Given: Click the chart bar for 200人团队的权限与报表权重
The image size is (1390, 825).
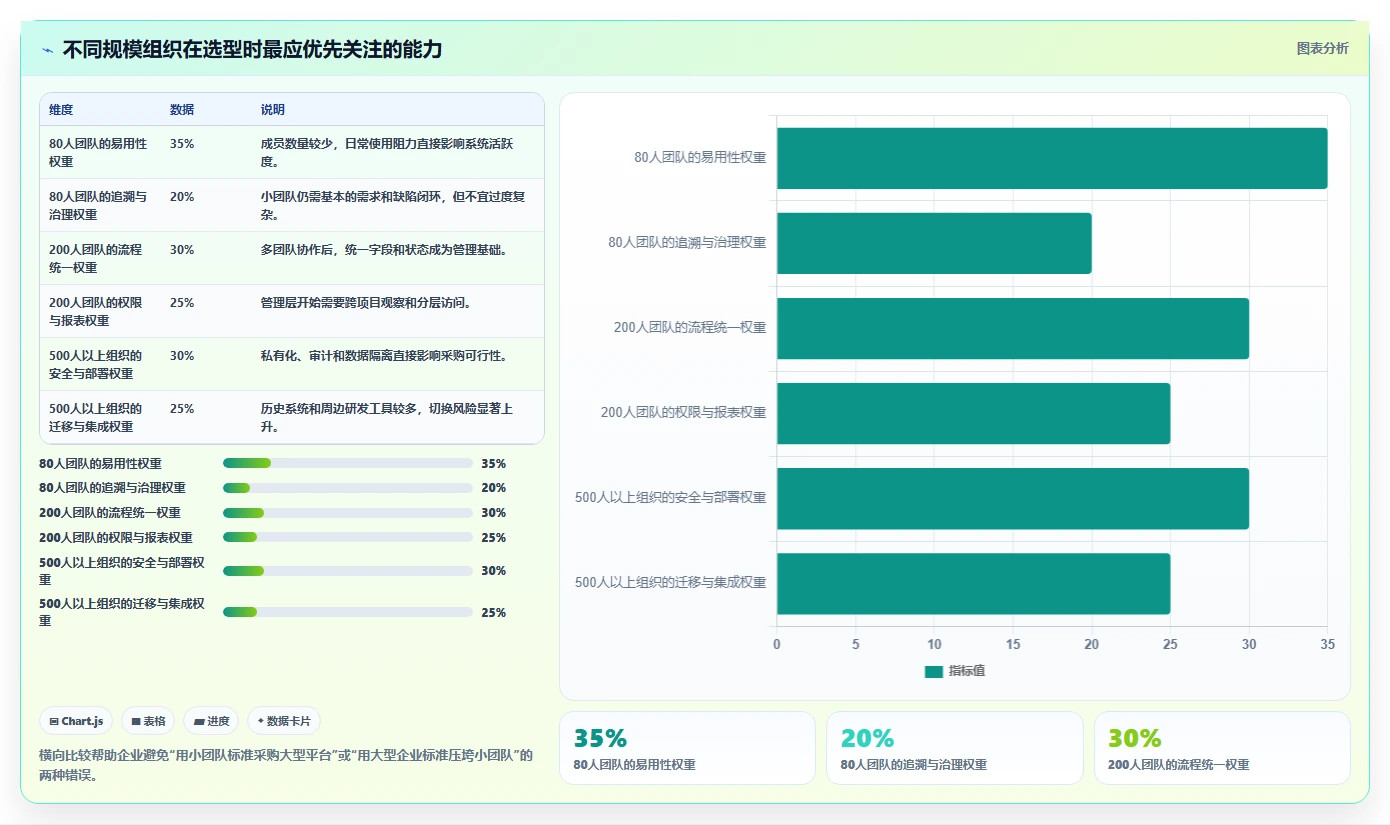Looking at the screenshot, I should [x=973, y=413].
